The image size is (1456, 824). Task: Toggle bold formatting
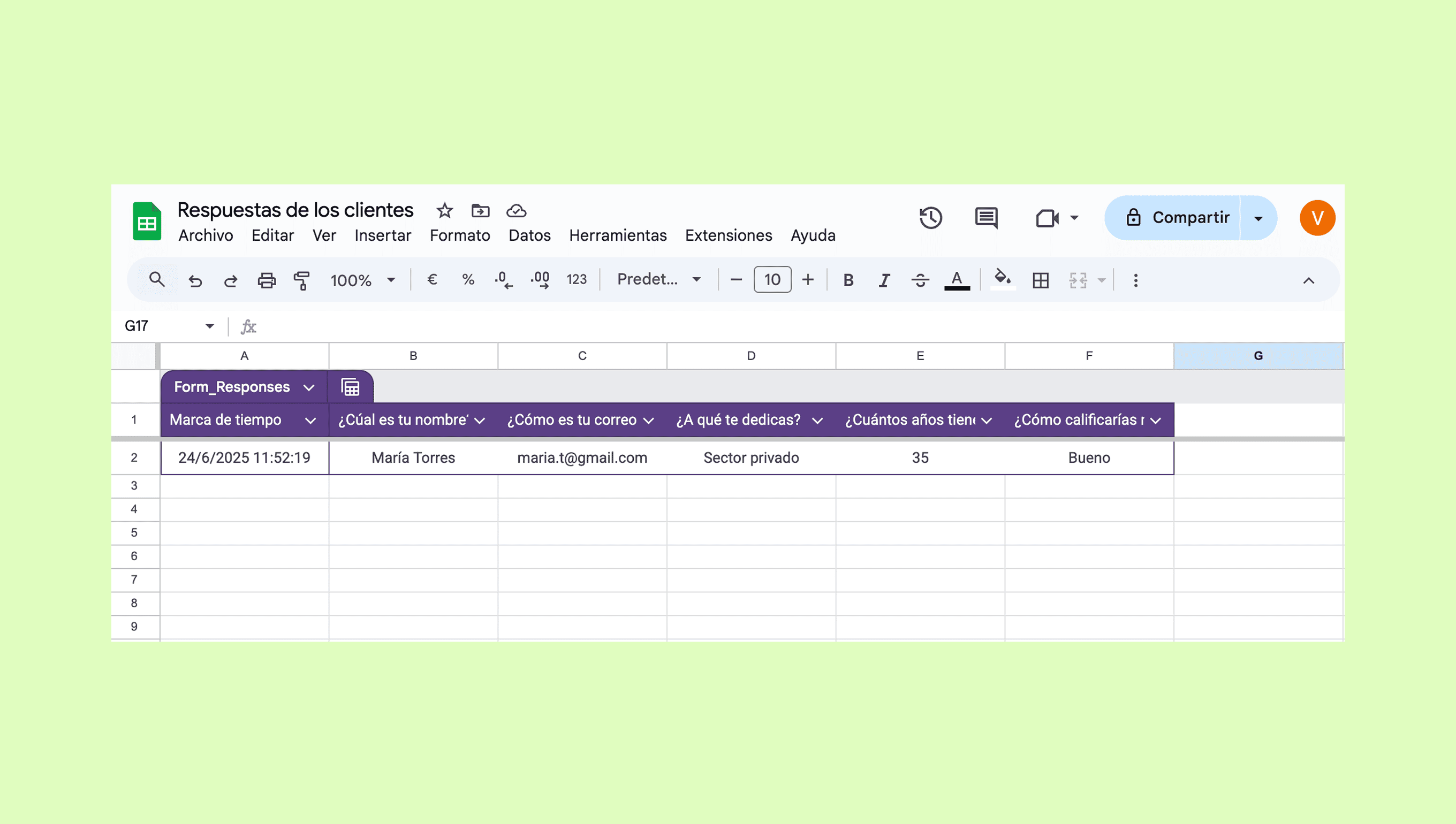click(848, 280)
